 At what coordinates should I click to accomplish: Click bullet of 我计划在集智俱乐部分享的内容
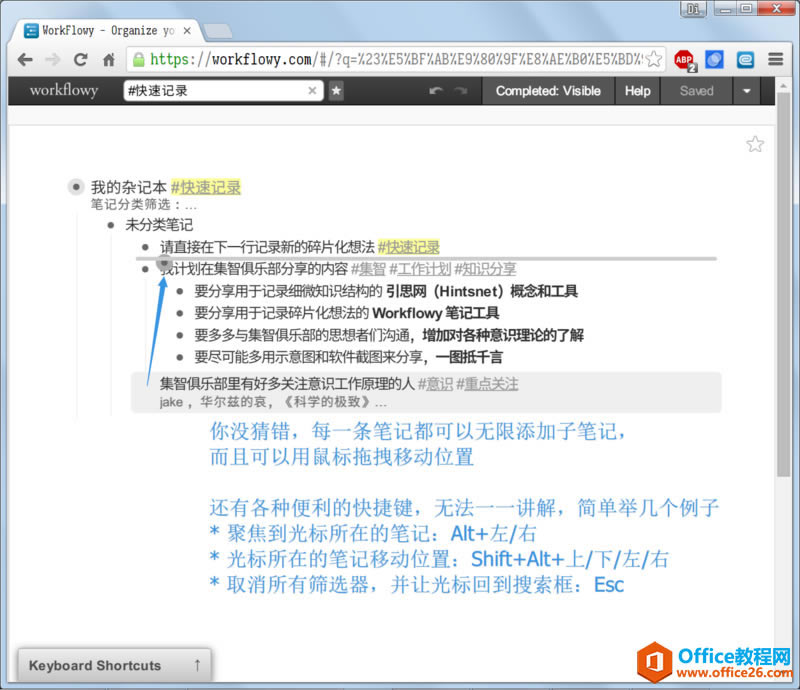click(145, 269)
